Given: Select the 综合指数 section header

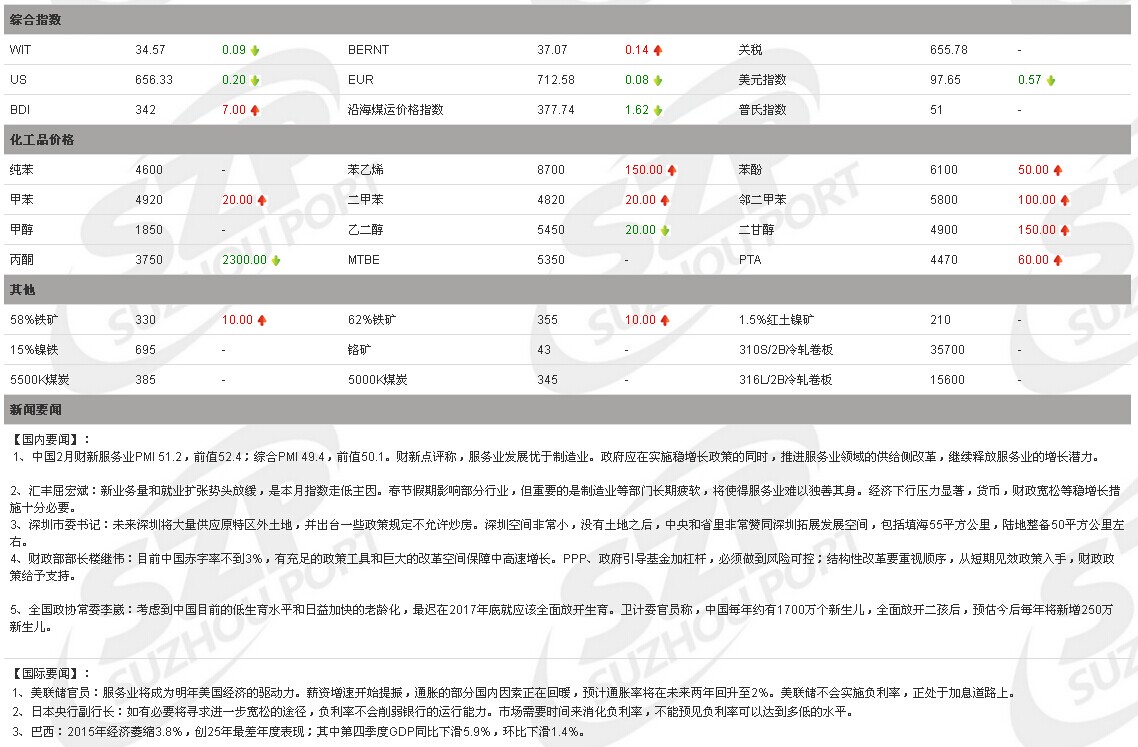Looking at the screenshot, I should tap(568, 20).
